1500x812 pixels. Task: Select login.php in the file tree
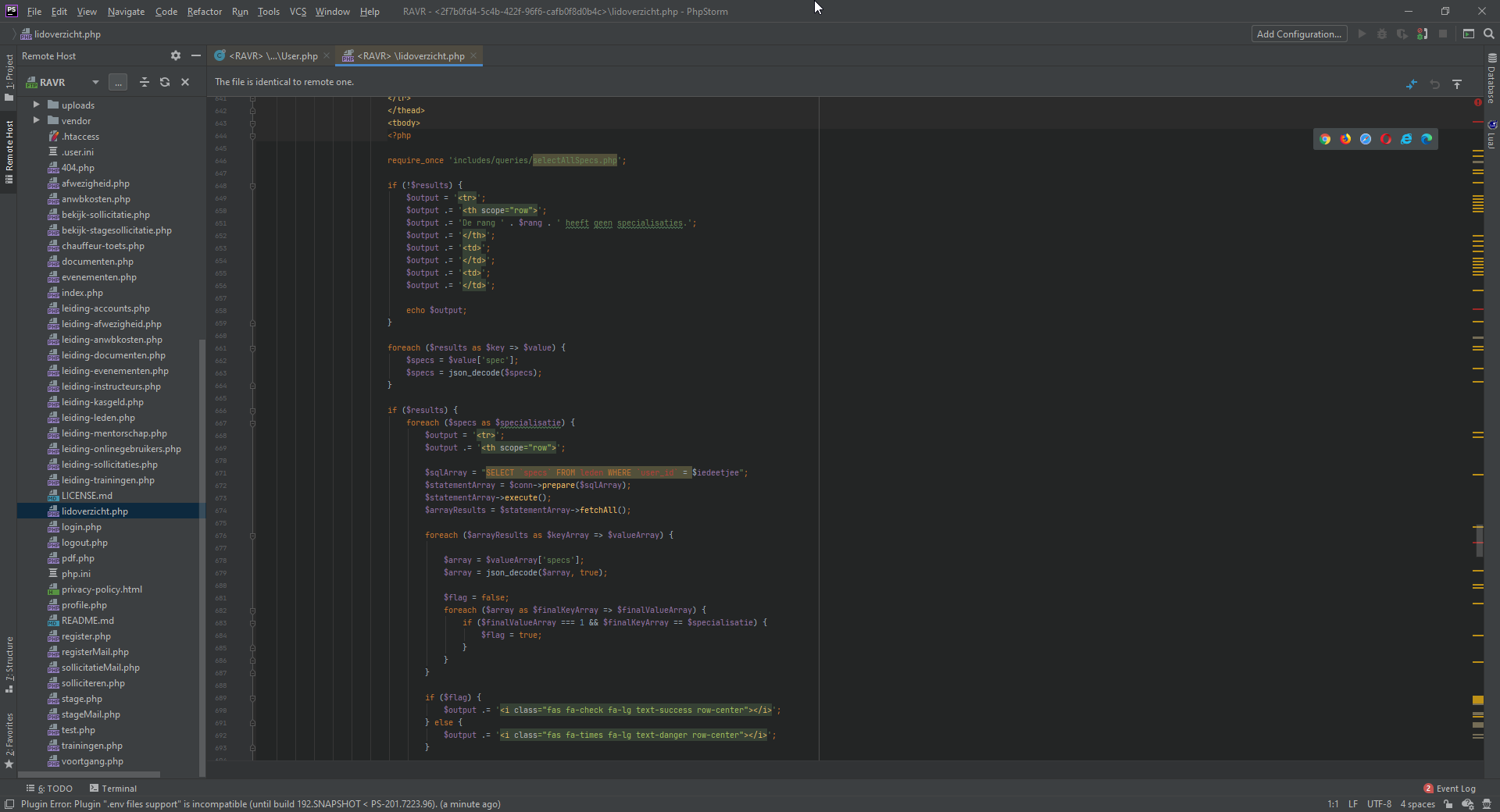pyautogui.click(x=81, y=527)
